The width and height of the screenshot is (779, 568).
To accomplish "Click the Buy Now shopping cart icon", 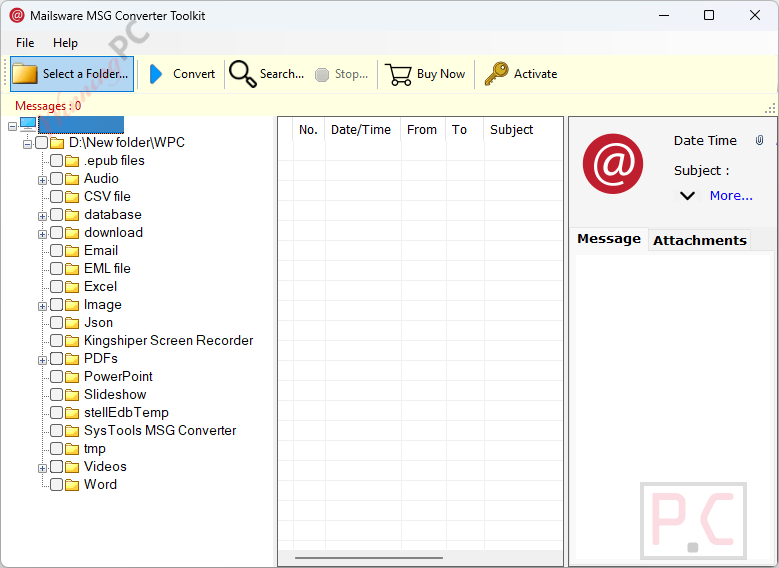I will click(398, 75).
